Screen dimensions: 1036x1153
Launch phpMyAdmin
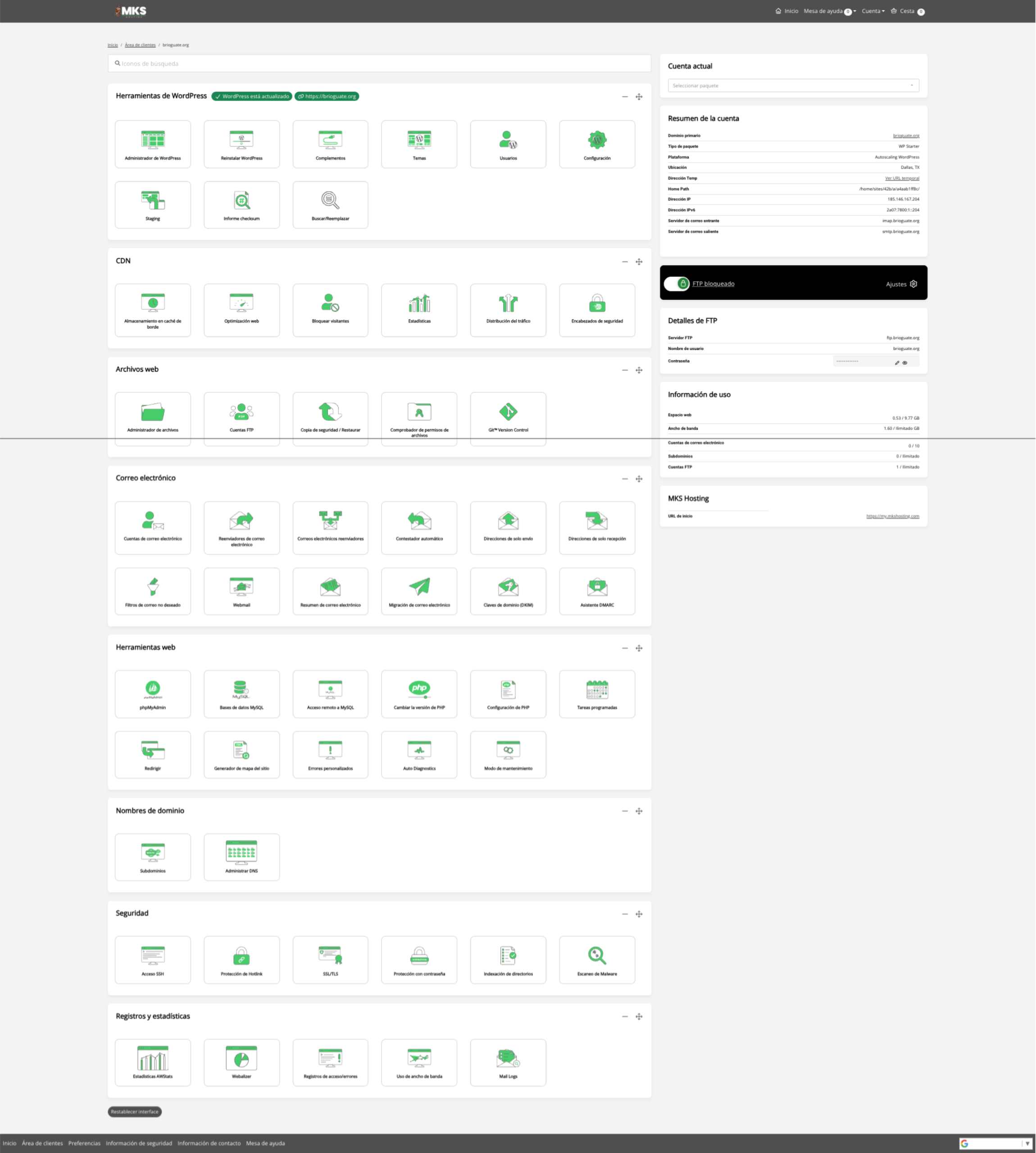coord(153,694)
